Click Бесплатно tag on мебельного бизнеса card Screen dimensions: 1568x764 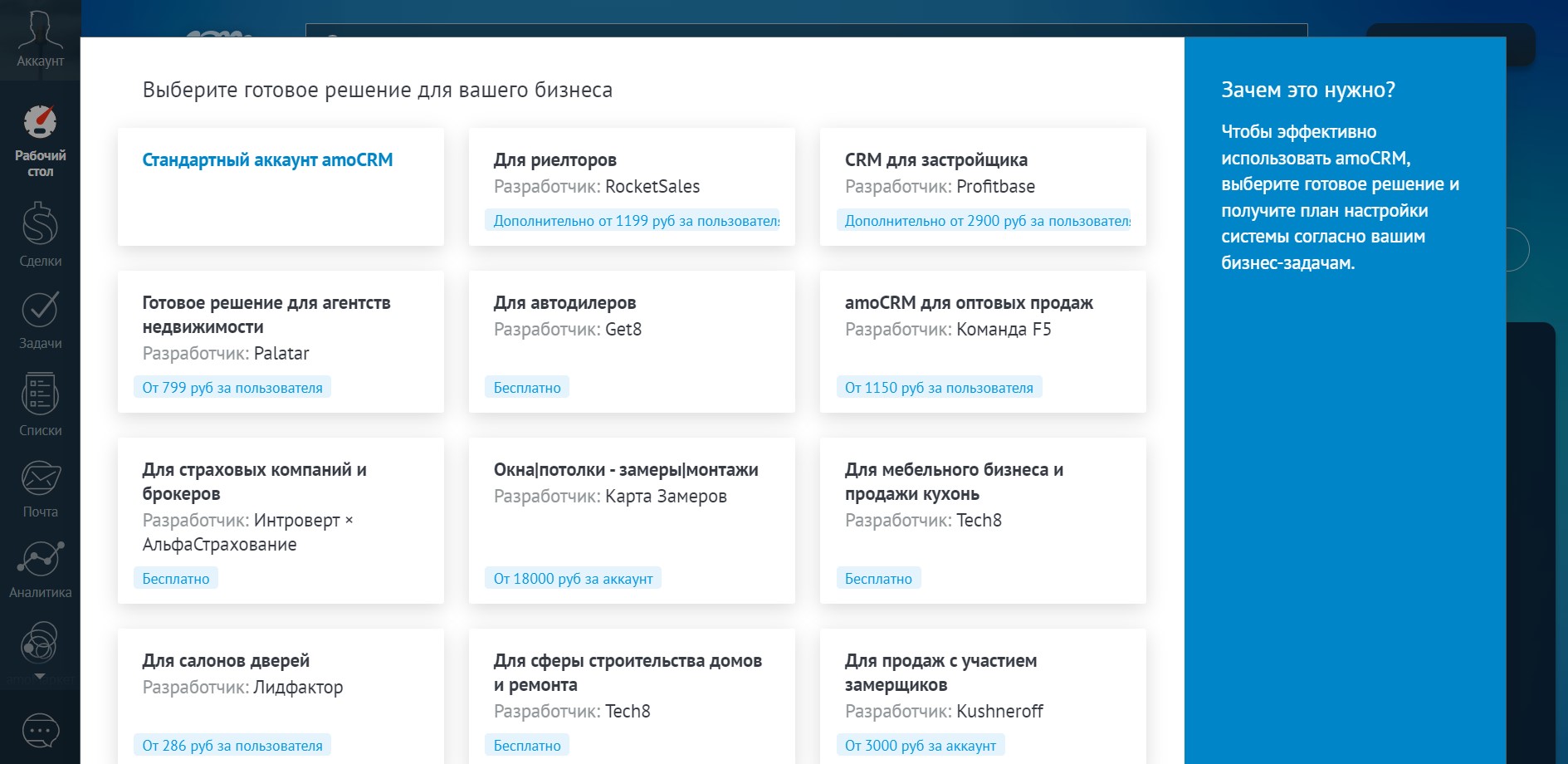pyautogui.click(x=878, y=579)
